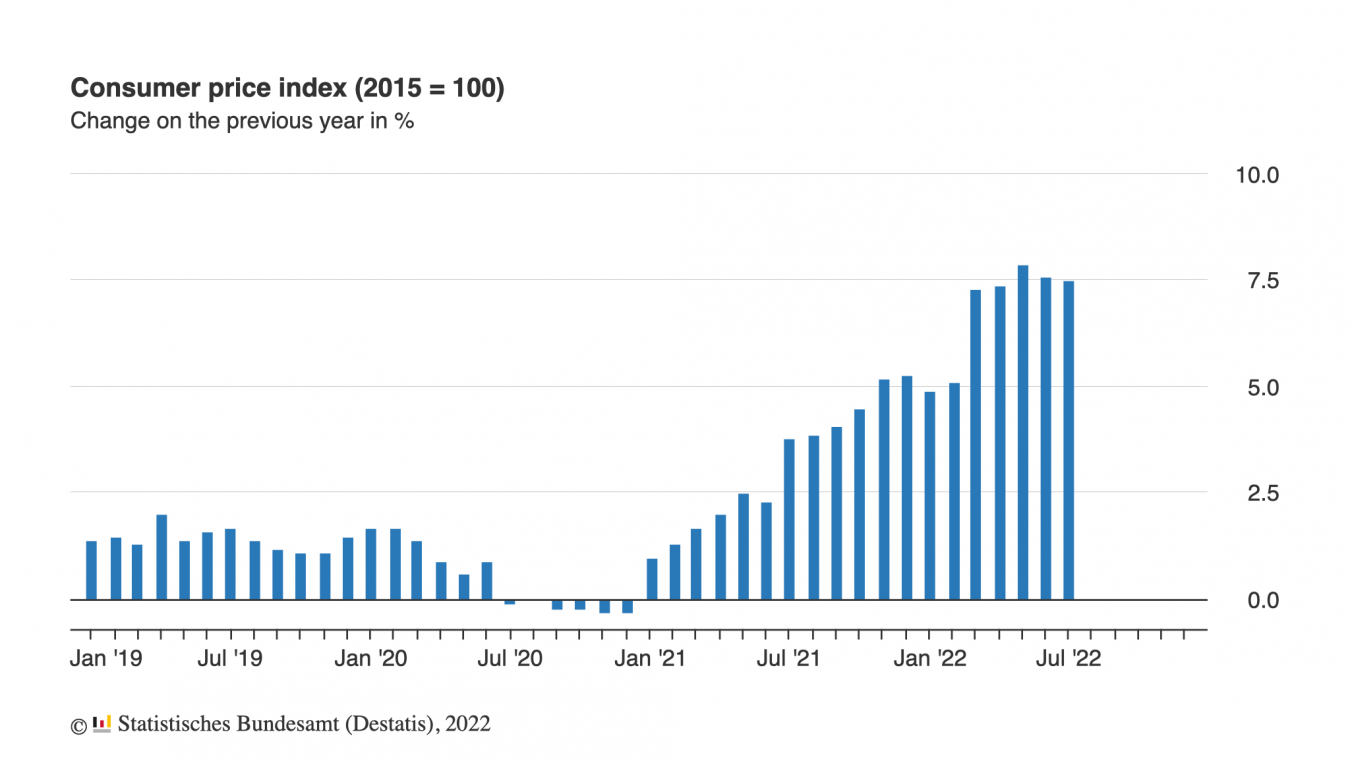The width and height of the screenshot is (1350, 759).
Task: Click the "Jul '21" x-axis label
Action: (x=789, y=659)
